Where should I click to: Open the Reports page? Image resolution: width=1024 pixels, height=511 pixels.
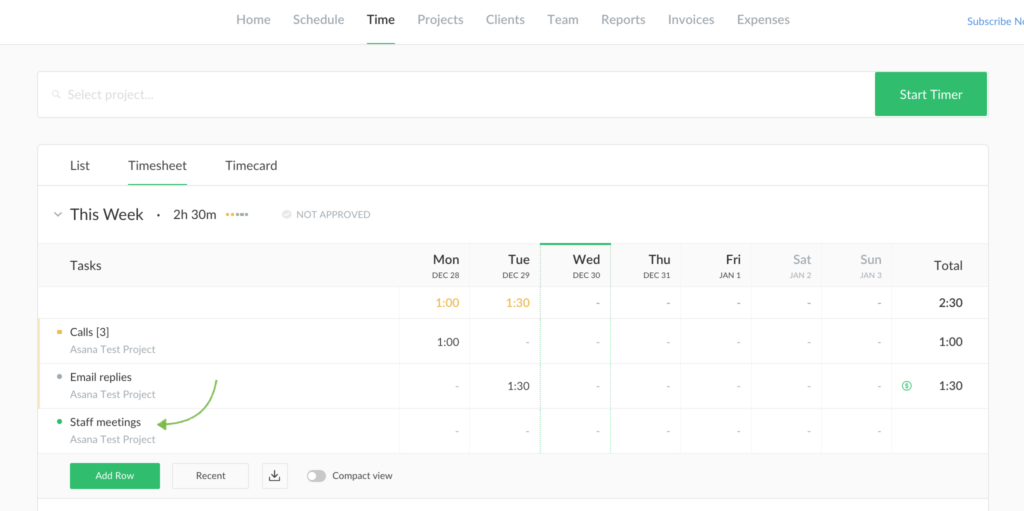(x=624, y=20)
